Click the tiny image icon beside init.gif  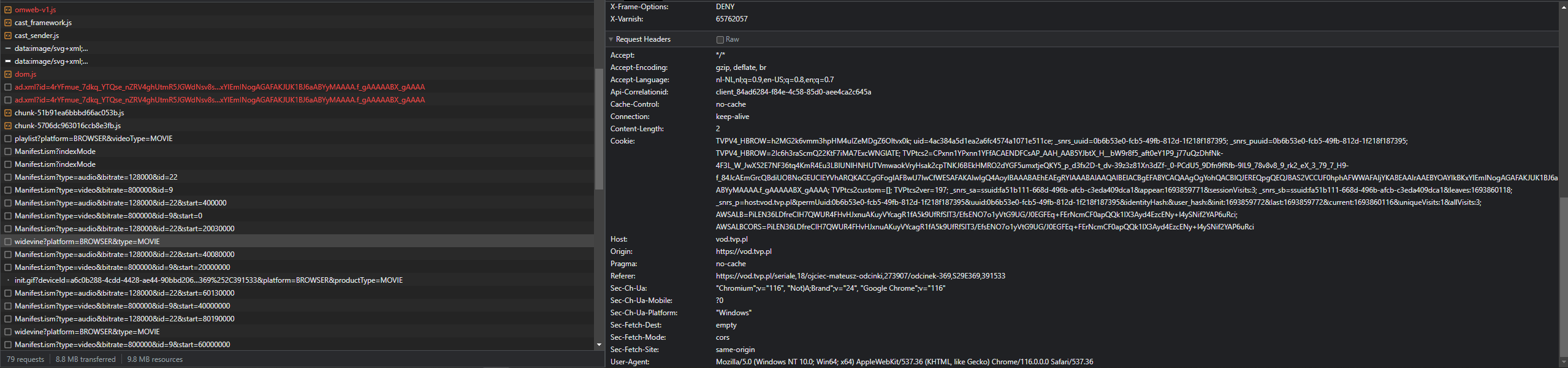[x=8, y=280]
